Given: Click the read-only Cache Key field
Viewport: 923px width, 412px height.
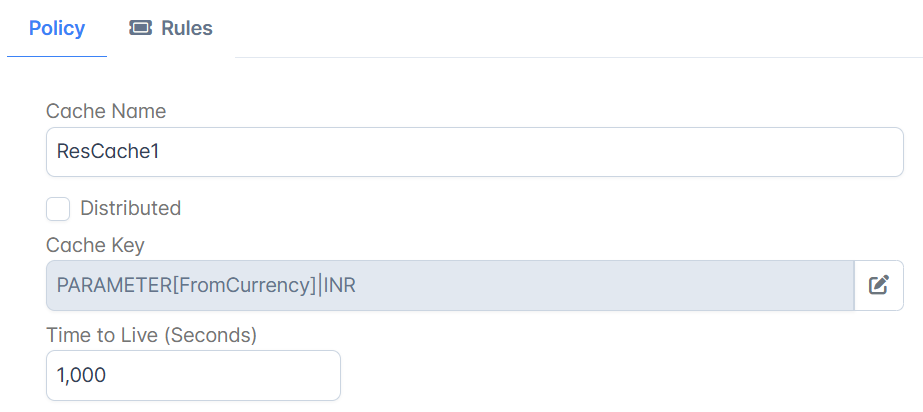Looking at the screenshot, I should [x=450, y=285].
